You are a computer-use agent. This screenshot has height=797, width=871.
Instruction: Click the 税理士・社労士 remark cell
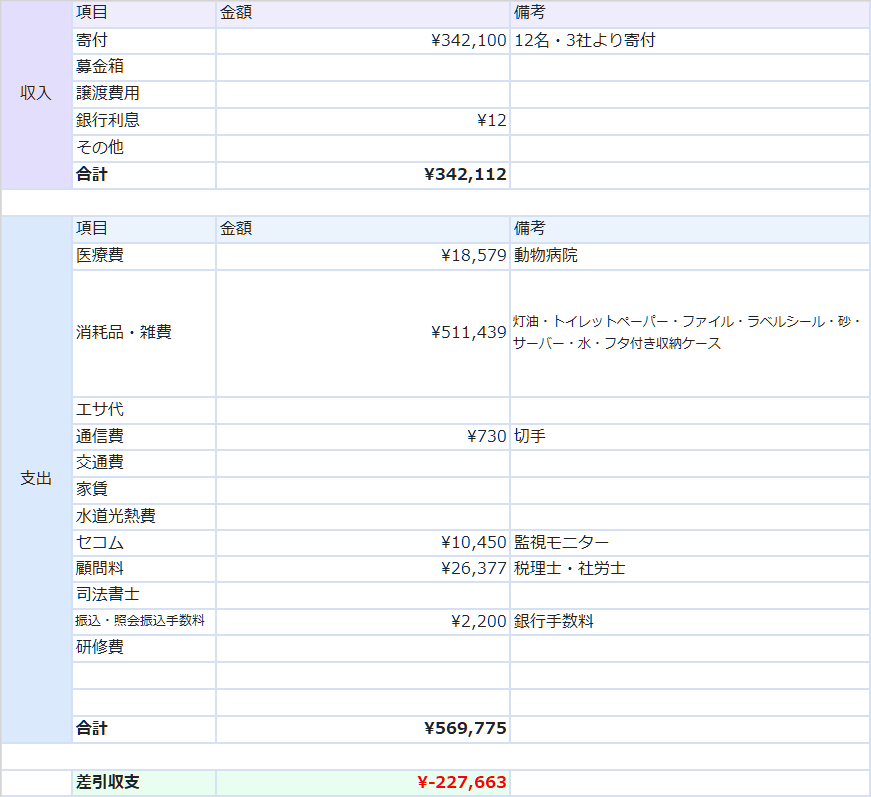click(569, 569)
